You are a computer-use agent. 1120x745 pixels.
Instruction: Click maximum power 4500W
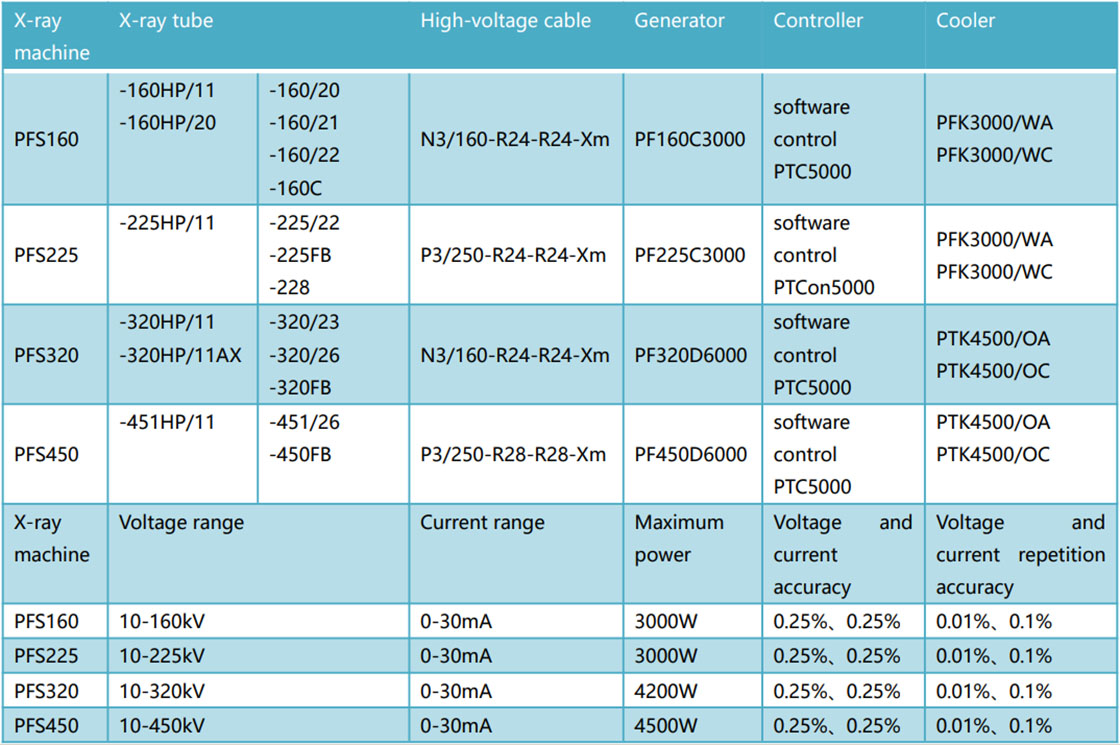click(x=666, y=726)
